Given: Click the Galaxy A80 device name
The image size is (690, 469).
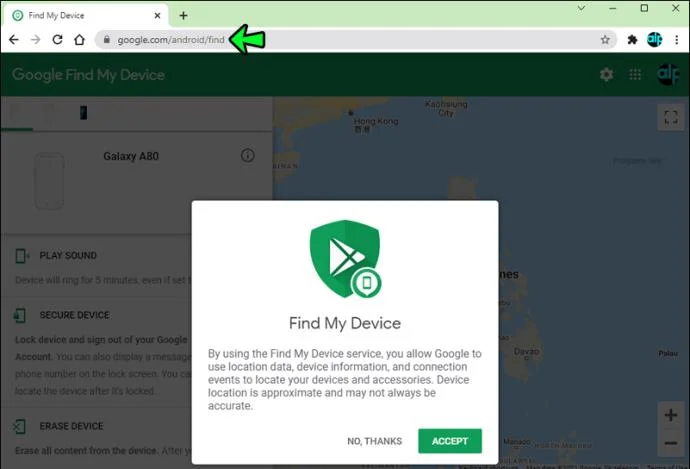Looking at the screenshot, I should coord(131,156).
